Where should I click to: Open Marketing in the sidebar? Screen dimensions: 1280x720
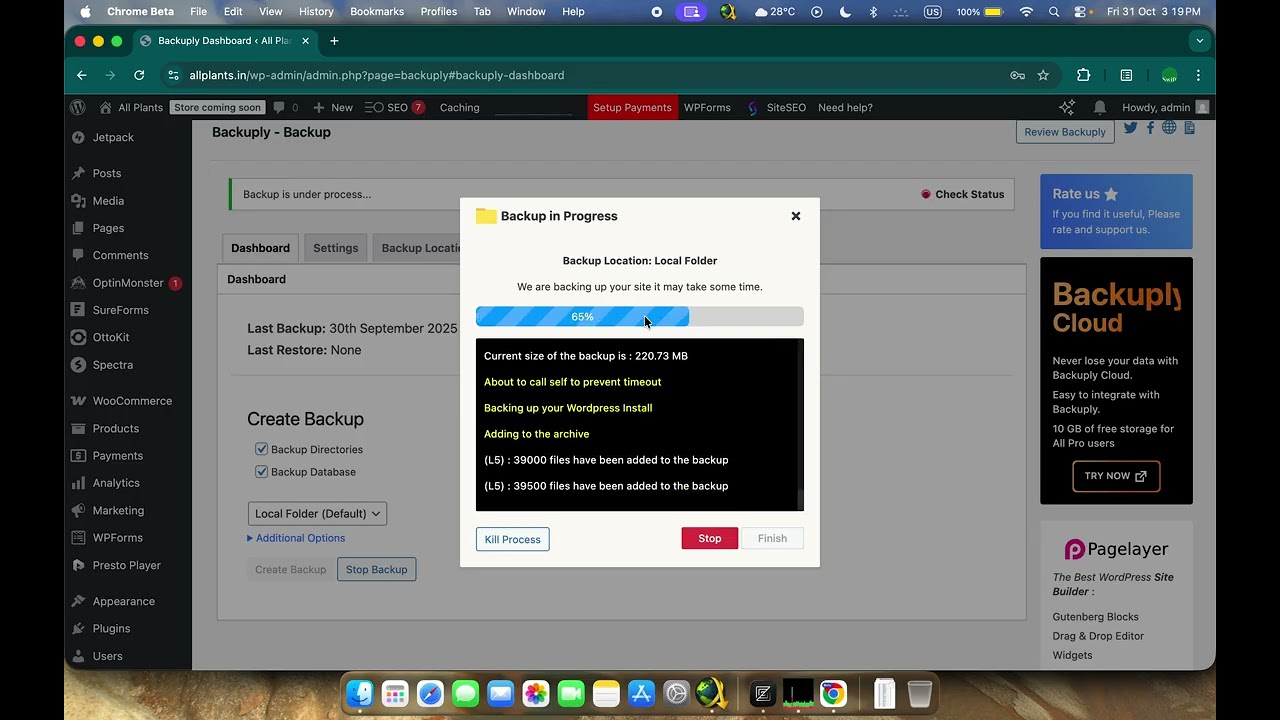(x=118, y=510)
